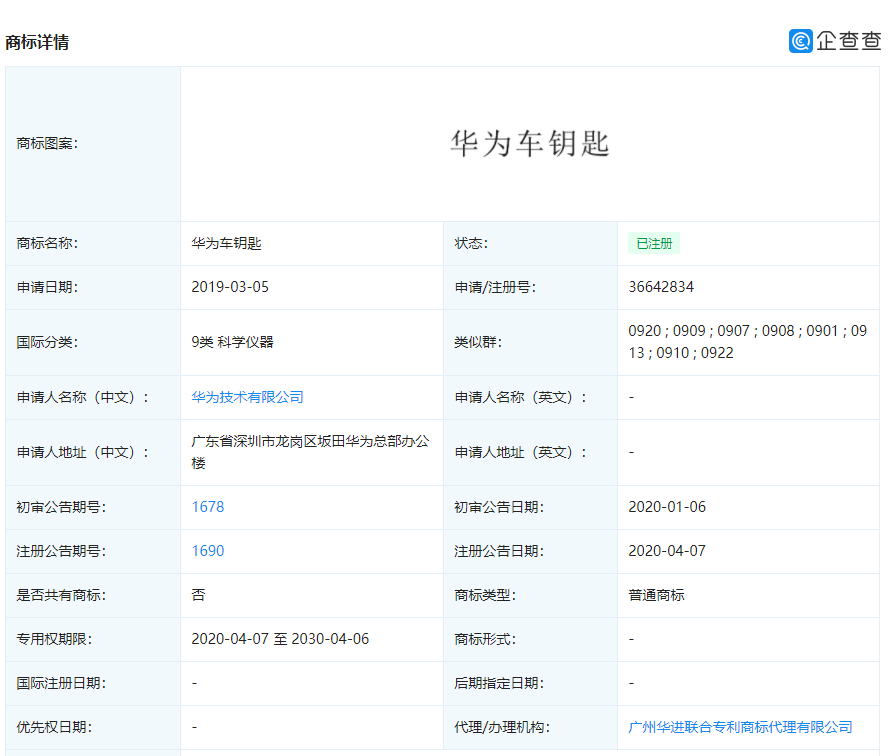This screenshot has width=891, height=756.
Task: Click the 企查查 logo icon
Action: point(801,41)
